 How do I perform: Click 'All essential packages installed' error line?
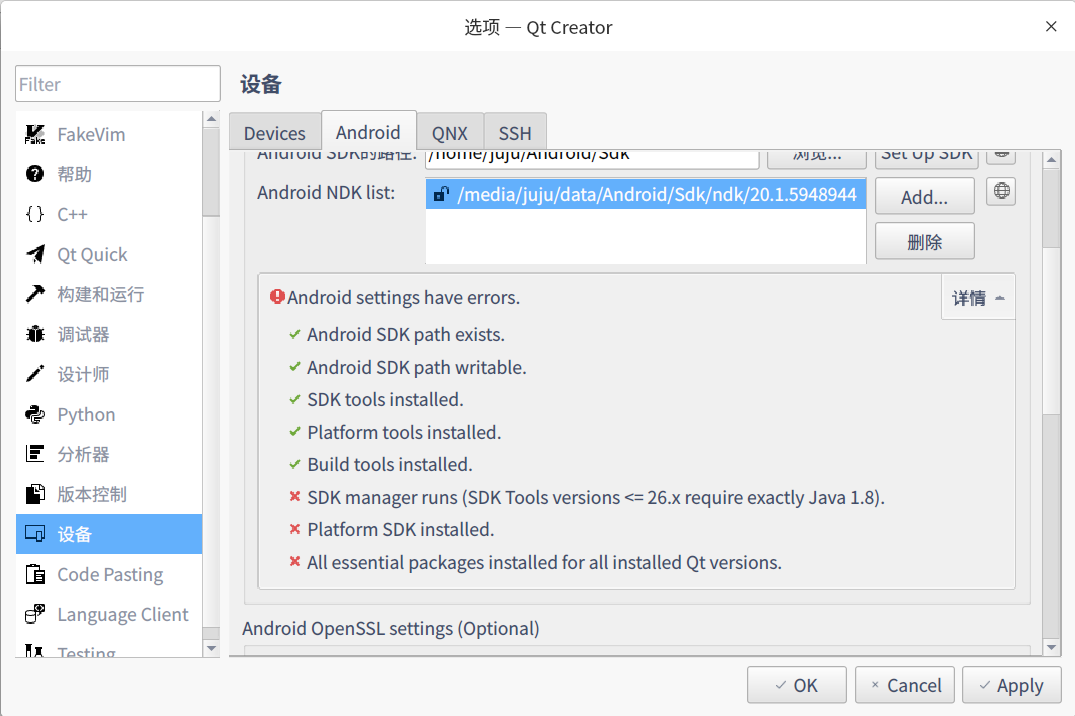coord(544,562)
